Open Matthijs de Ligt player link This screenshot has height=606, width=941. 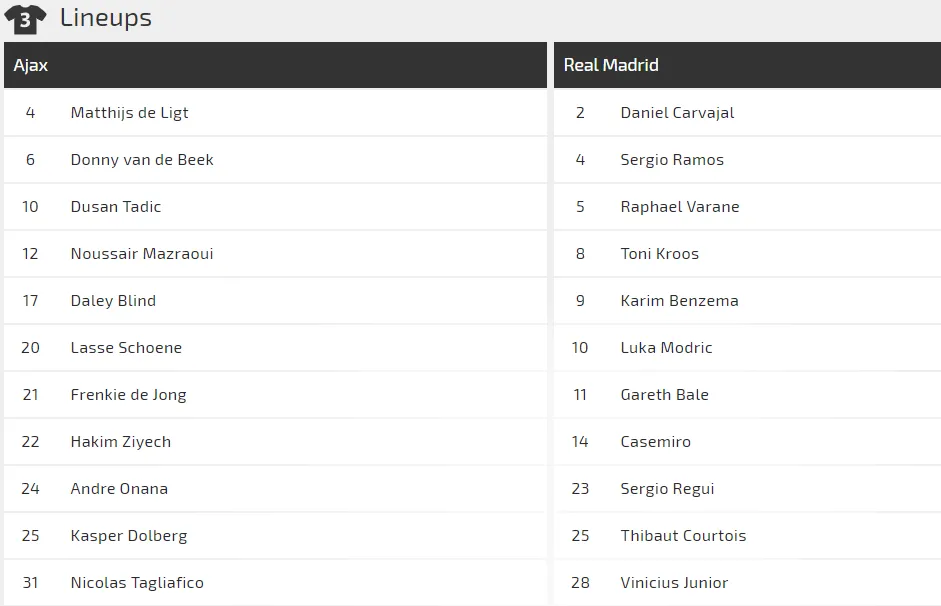129,113
